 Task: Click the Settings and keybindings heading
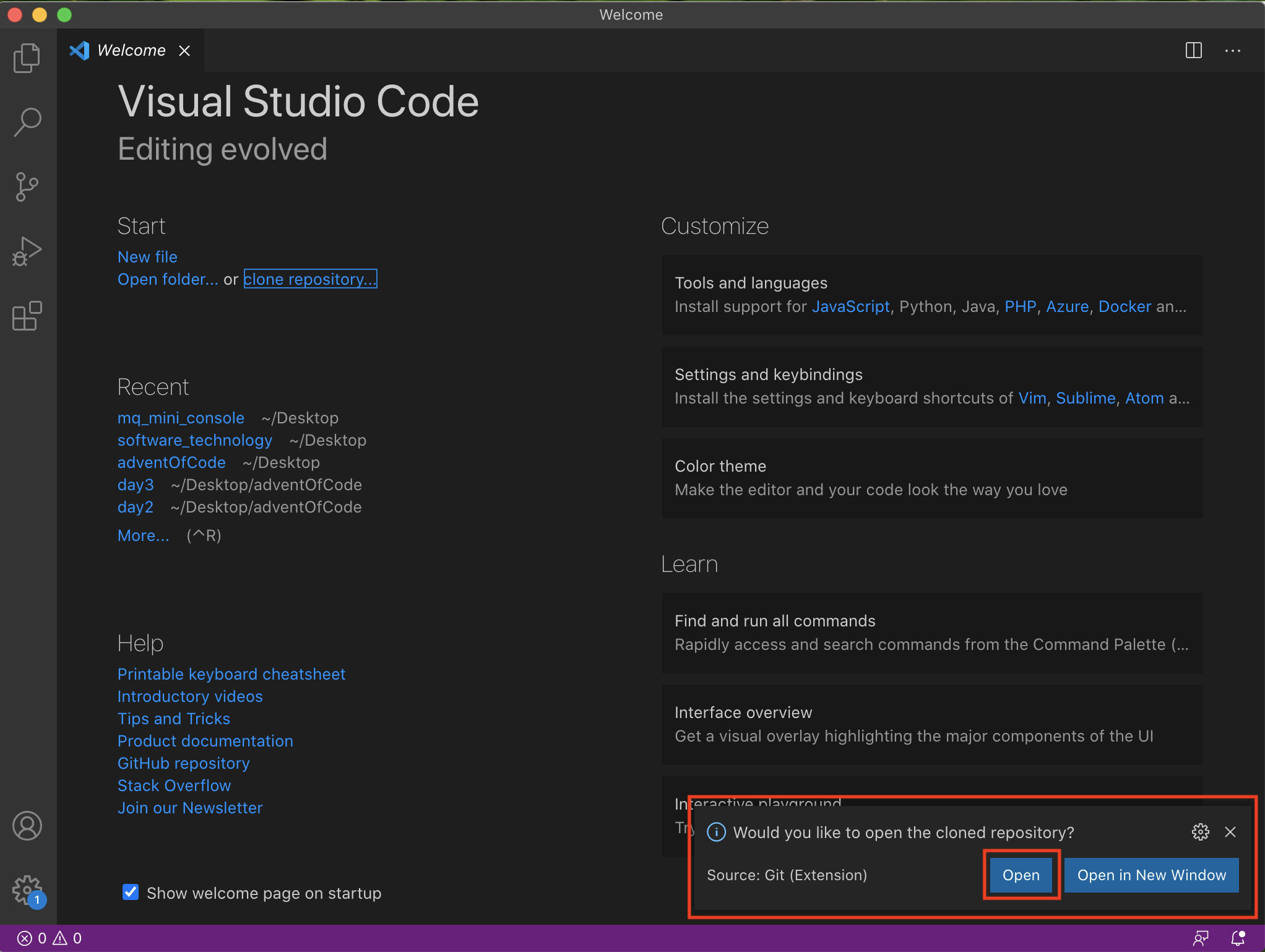pos(768,374)
